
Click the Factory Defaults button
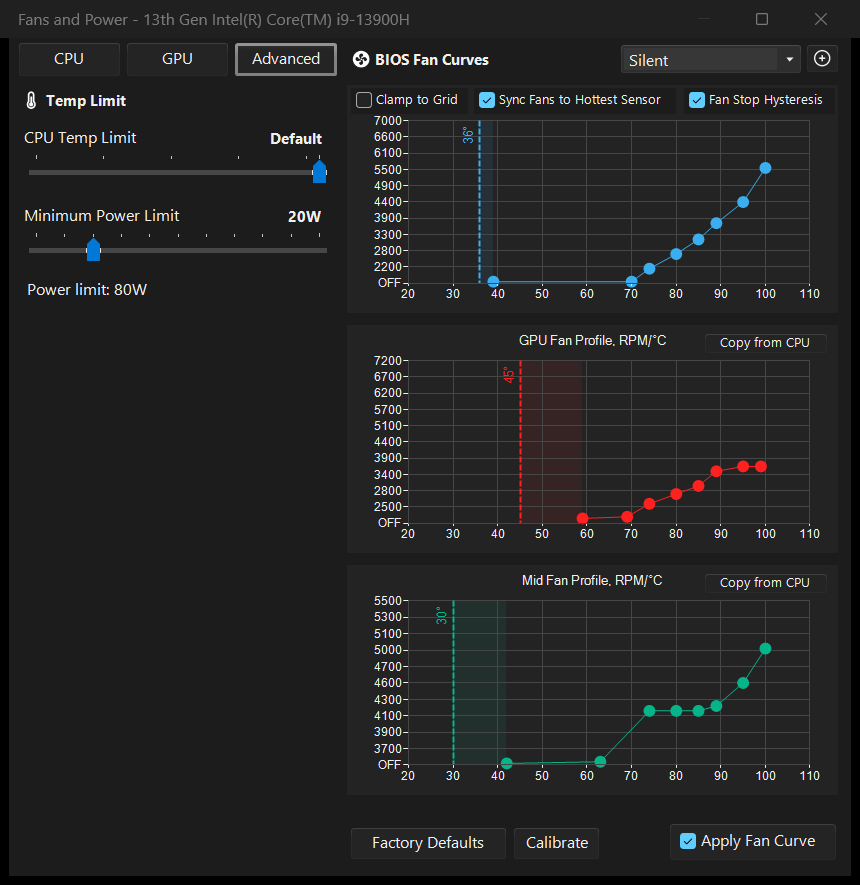(x=428, y=843)
